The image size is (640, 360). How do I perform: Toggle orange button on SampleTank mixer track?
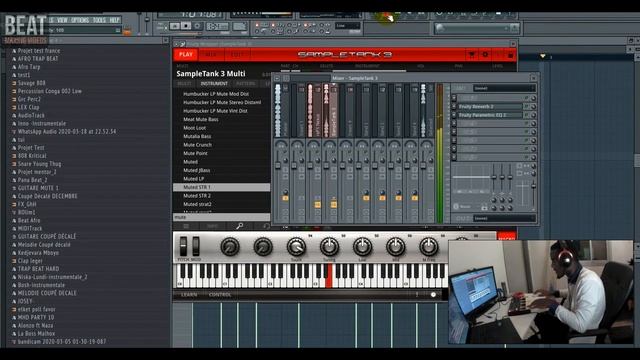click(x=333, y=204)
